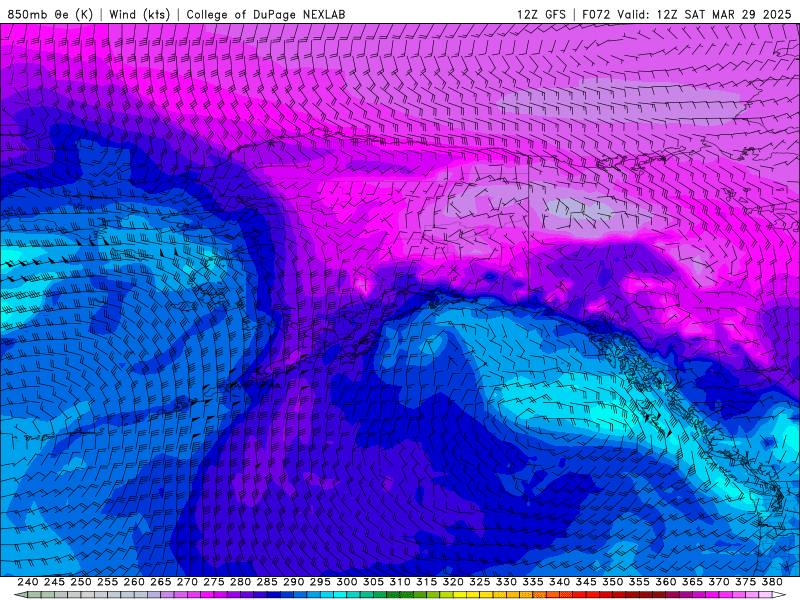800x600 pixels.
Task: Click the 280 value on the color scale
Action: pyautogui.click(x=240, y=582)
